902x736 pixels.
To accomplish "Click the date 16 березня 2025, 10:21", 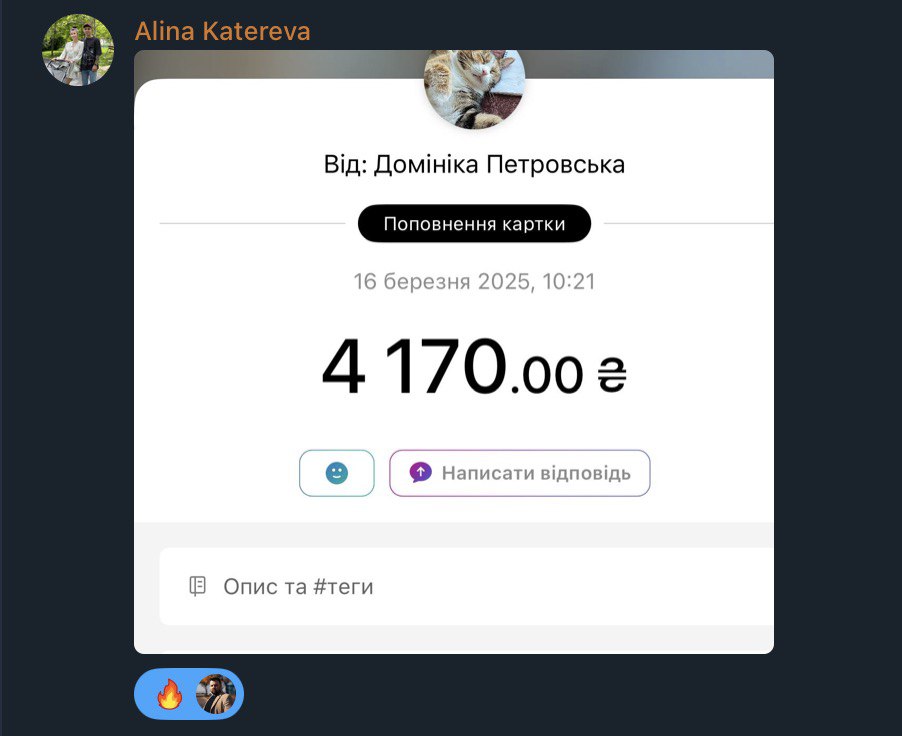I will 475,281.
